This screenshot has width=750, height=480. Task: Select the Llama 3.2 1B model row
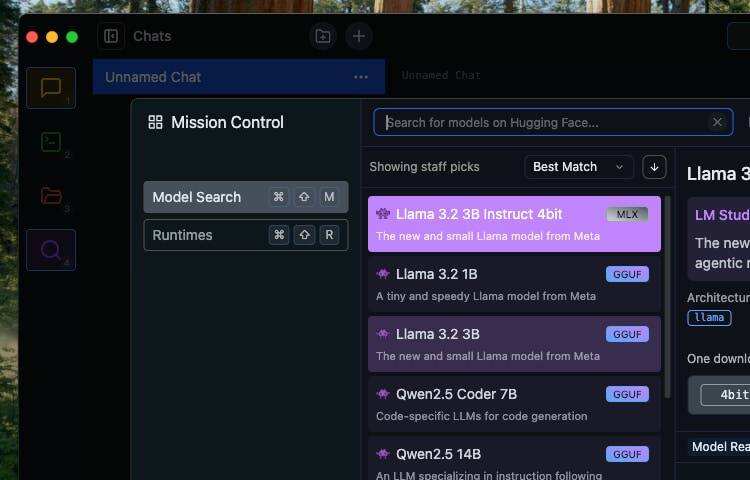click(514, 284)
